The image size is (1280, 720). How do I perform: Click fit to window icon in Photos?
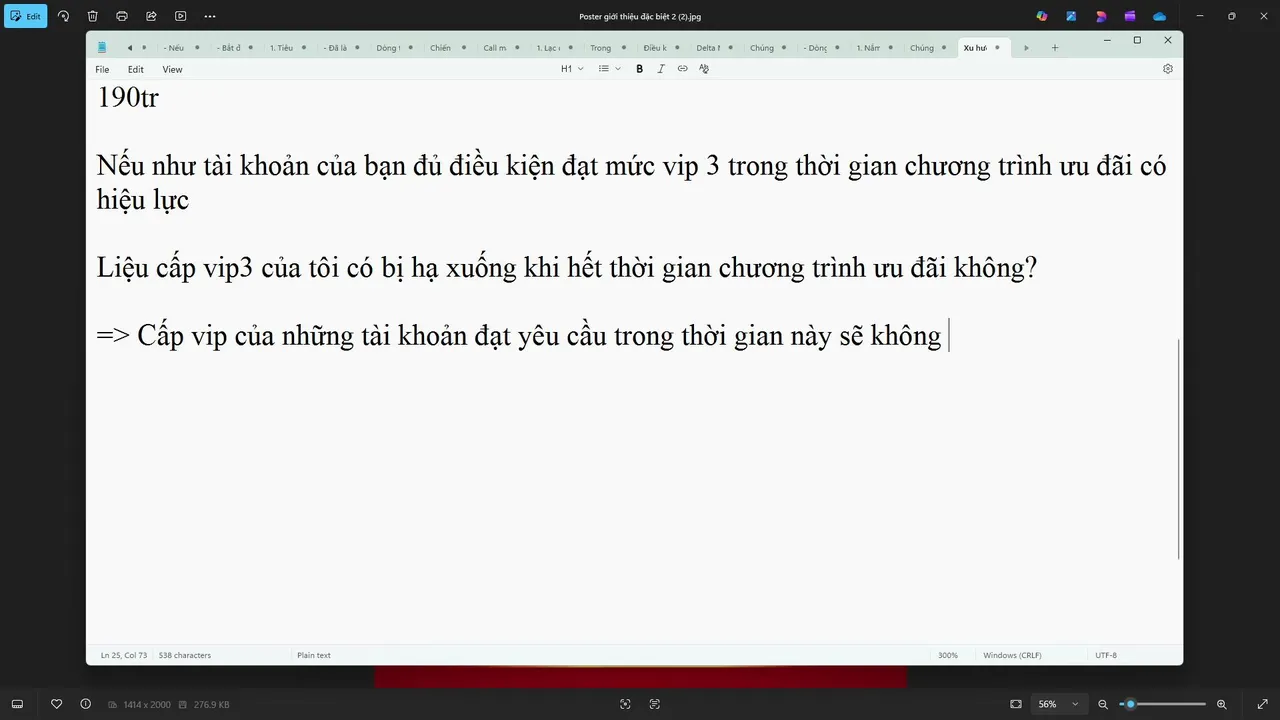[1016, 704]
